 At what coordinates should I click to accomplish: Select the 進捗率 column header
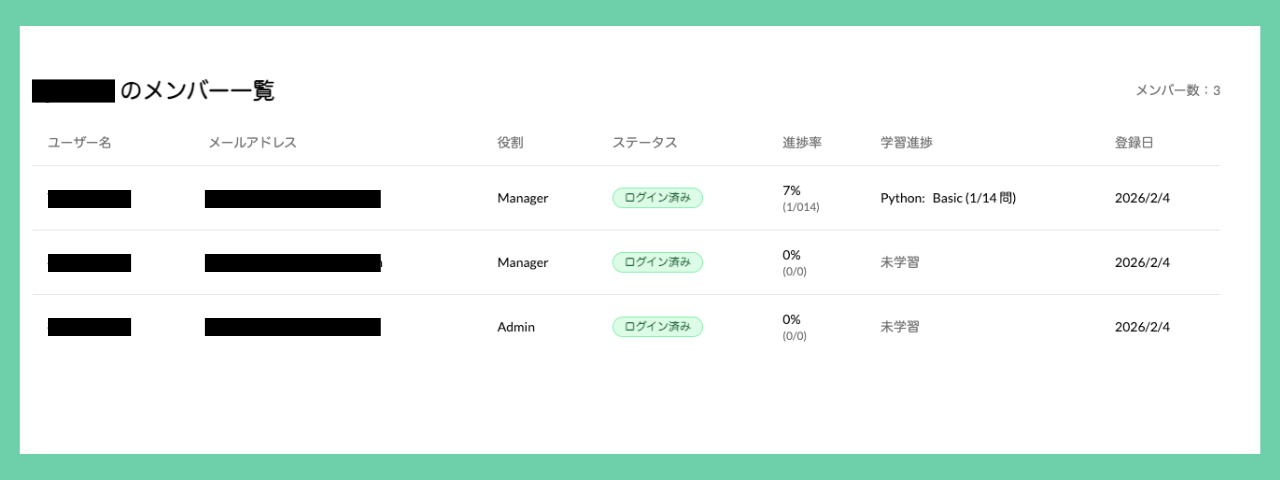tap(802, 142)
